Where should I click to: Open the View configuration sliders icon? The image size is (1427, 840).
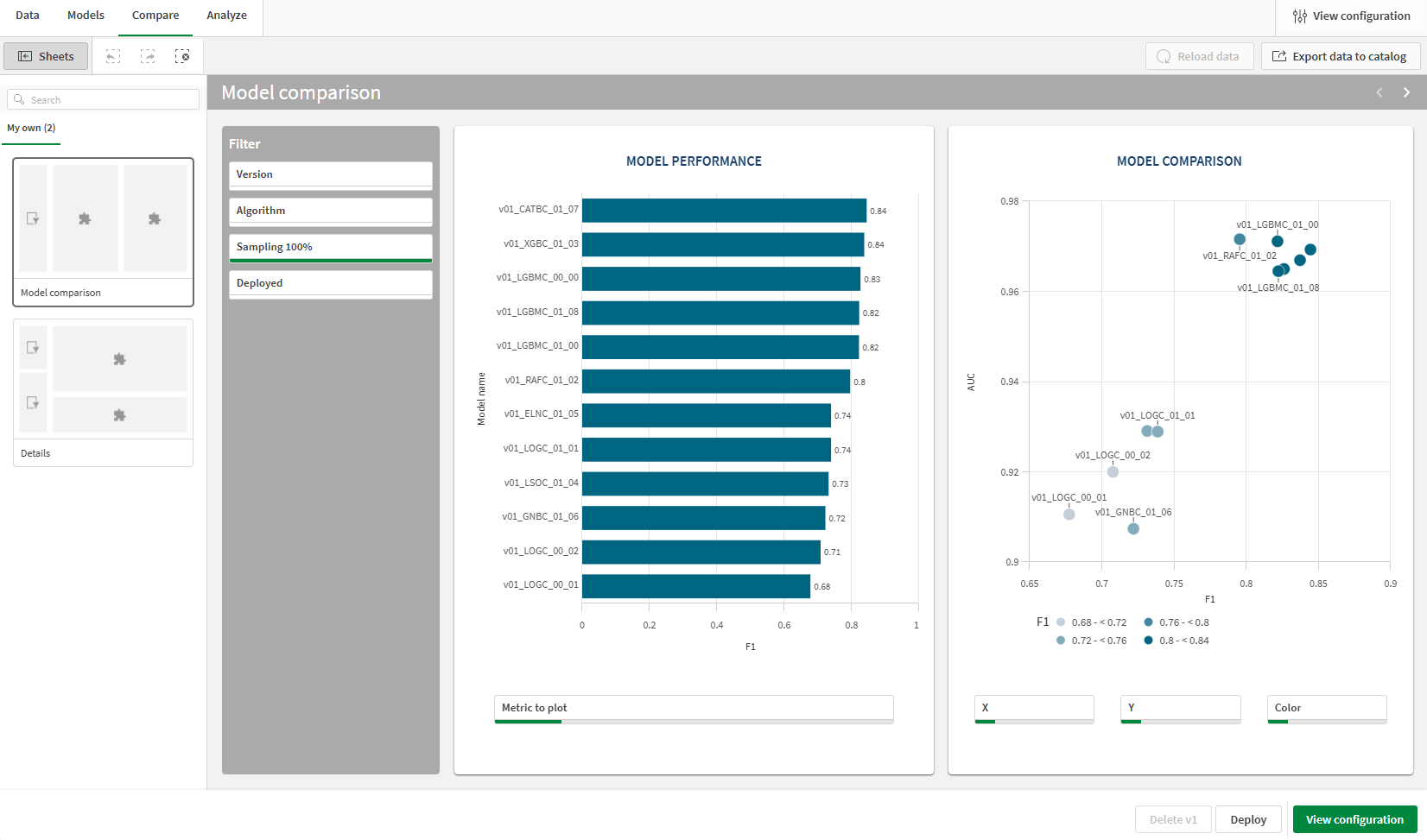(x=1299, y=16)
